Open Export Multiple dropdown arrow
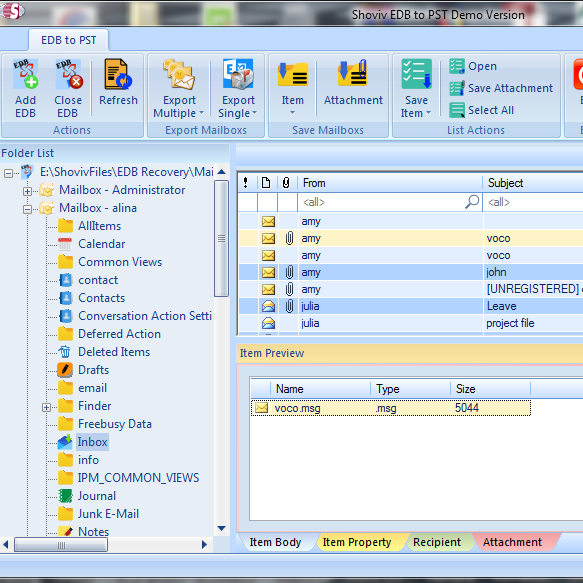 [202, 113]
